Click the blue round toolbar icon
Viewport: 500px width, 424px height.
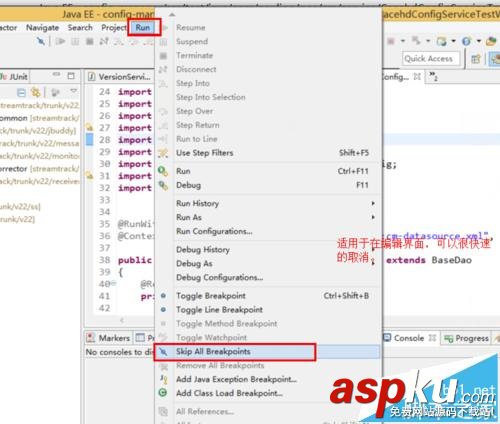[466, 41]
